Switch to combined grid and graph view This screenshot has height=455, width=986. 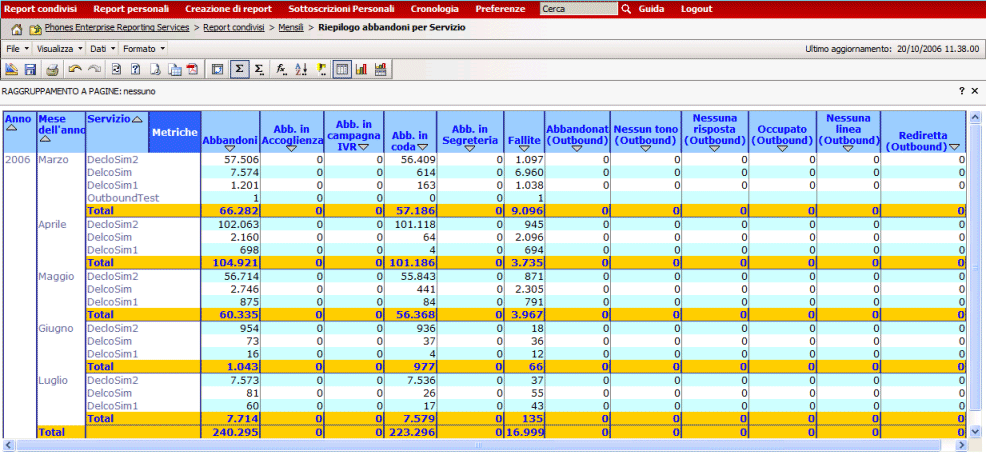click(x=380, y=70)
